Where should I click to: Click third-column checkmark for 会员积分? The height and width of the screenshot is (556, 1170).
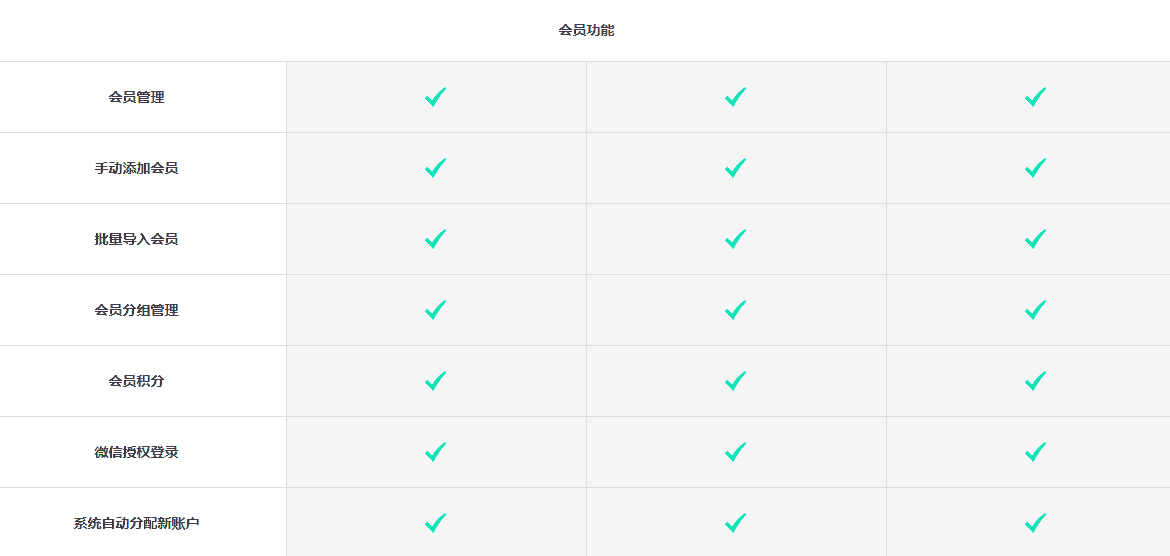click(x=1035, y=381)
